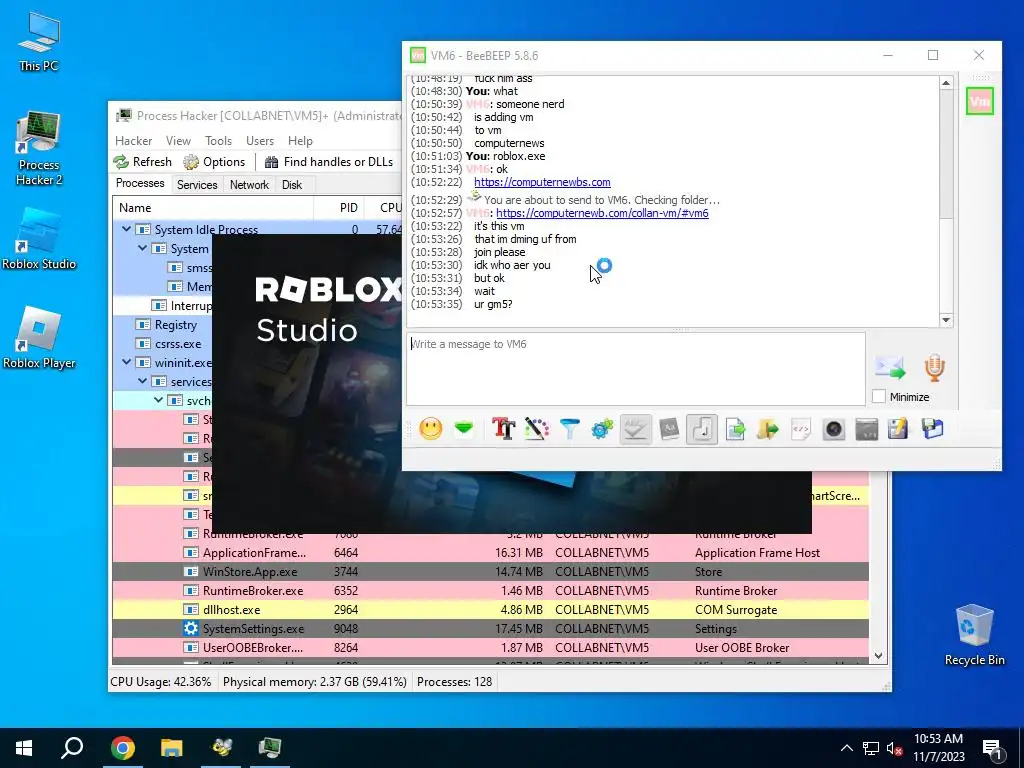
Task: Click the Roblox Studio desktop shortcut
Action: click(39, 239)
